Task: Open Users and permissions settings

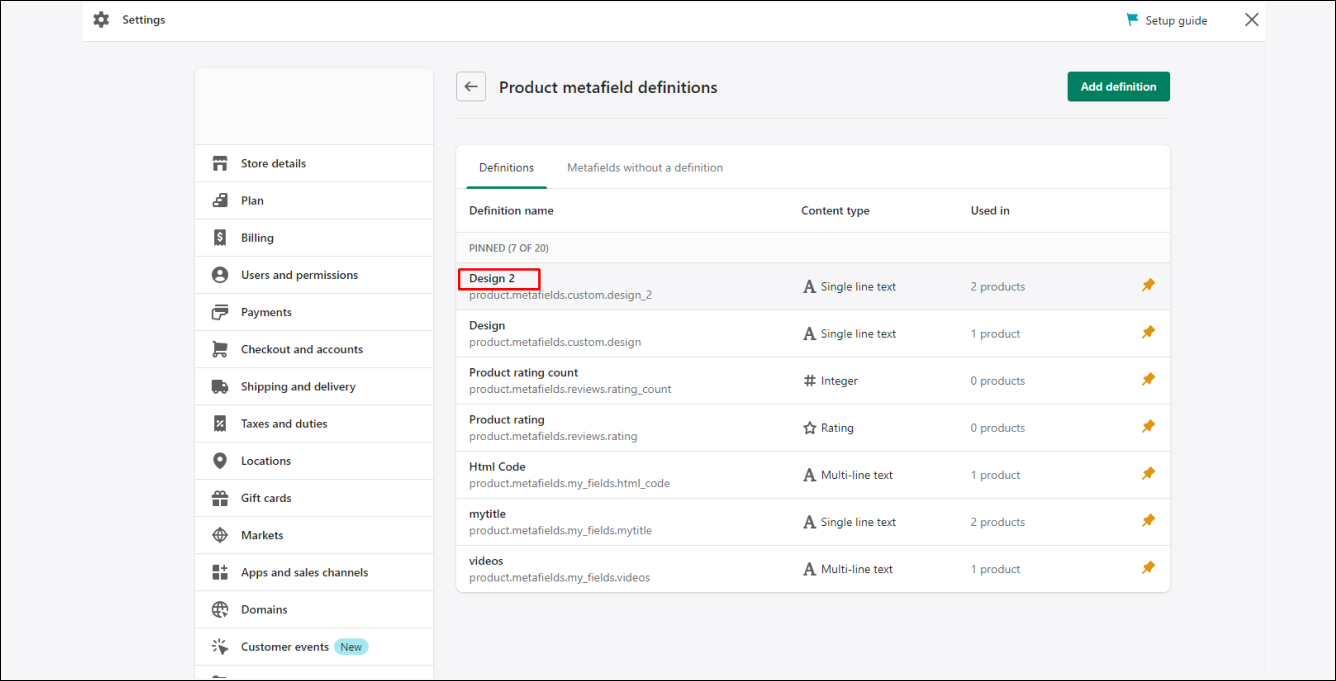Action: [314, 275]
